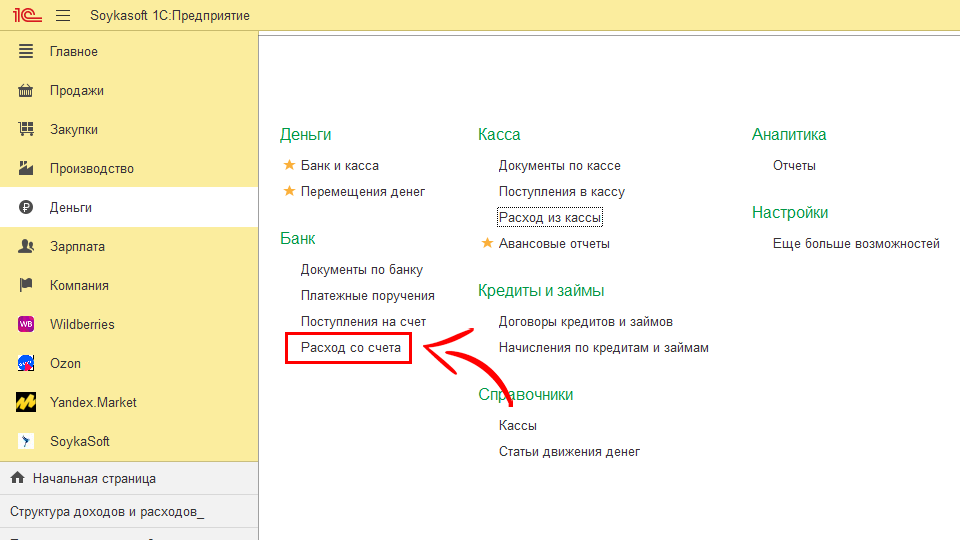Click the Yandex.Market logo icon
The image size is (960, 540).
pyautogui.click(x=27, y=403)
